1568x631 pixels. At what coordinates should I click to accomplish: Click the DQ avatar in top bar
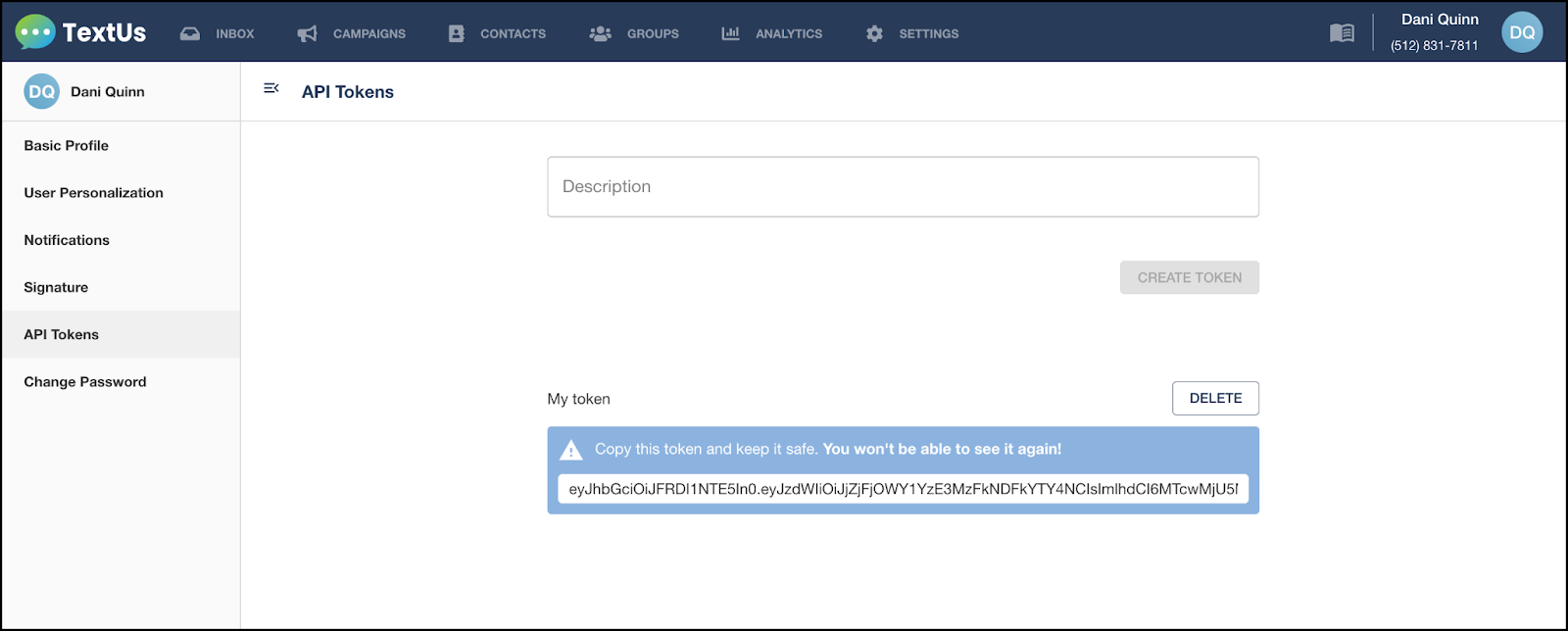tap(1522, 32)
